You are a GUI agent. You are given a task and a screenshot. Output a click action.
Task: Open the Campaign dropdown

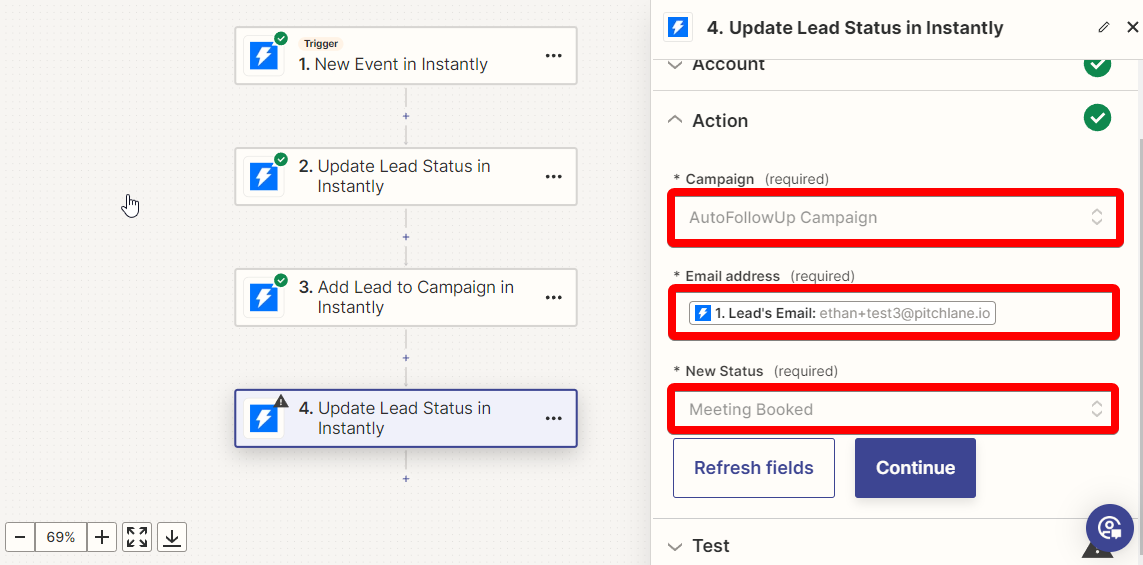pyautogui.click(x=895, y=217)
